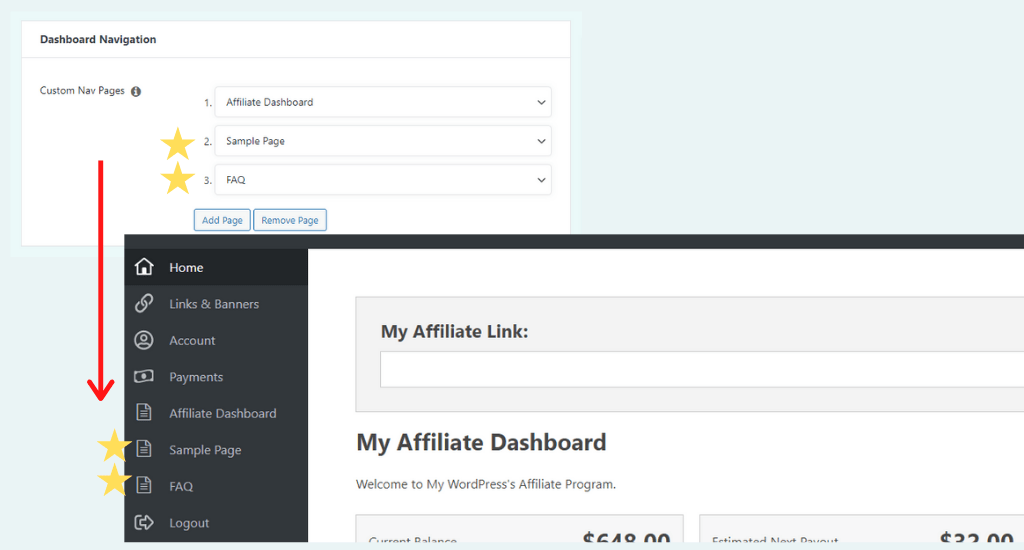Viewport: 1024px width, 550px height.
Task: Open the Affiliate Dashboard page dropdown
Action: click(x=383, y=102)
